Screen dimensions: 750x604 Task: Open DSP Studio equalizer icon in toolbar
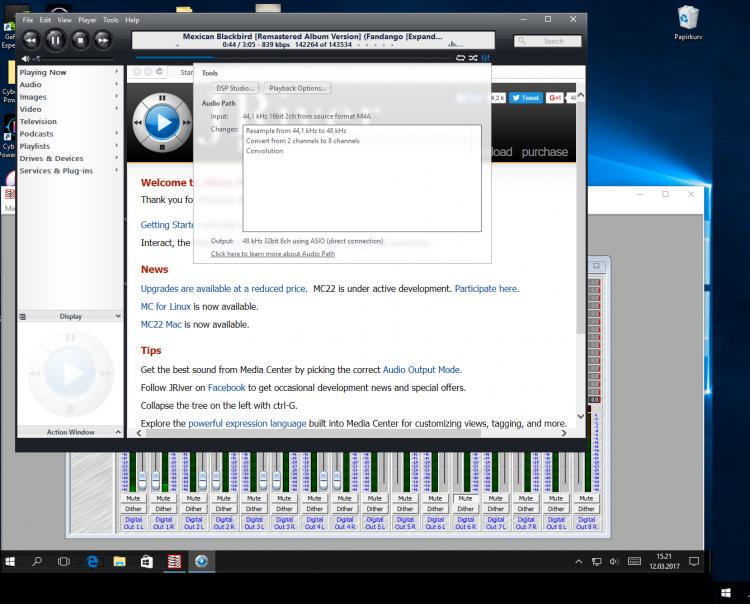pos(486,58)
